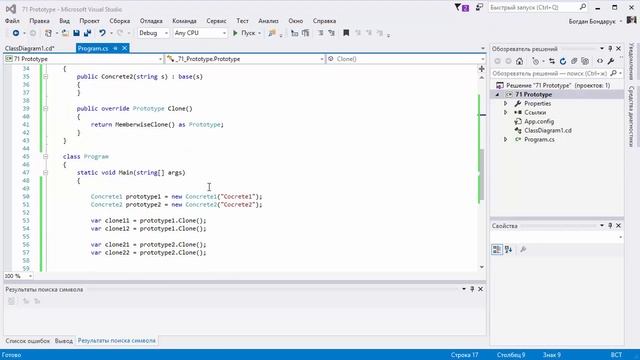The height and width of the screenshot is (360, 640).
Task: Open the Отладка menu
Action: click(151, 21)
